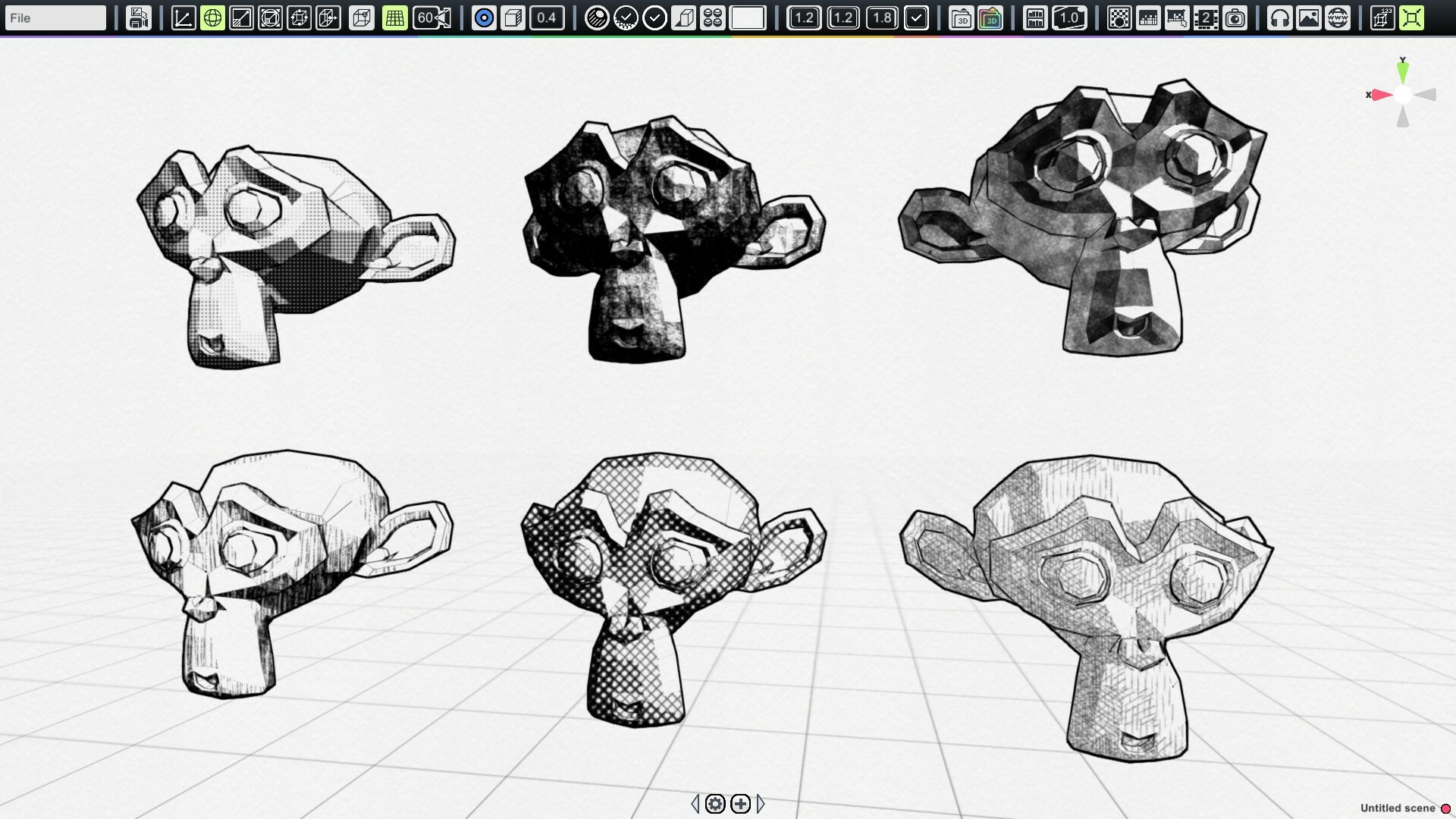Click the image export icon
Image resolution: width=1456 pixels, height=819 pixels.
(1309, 17)
